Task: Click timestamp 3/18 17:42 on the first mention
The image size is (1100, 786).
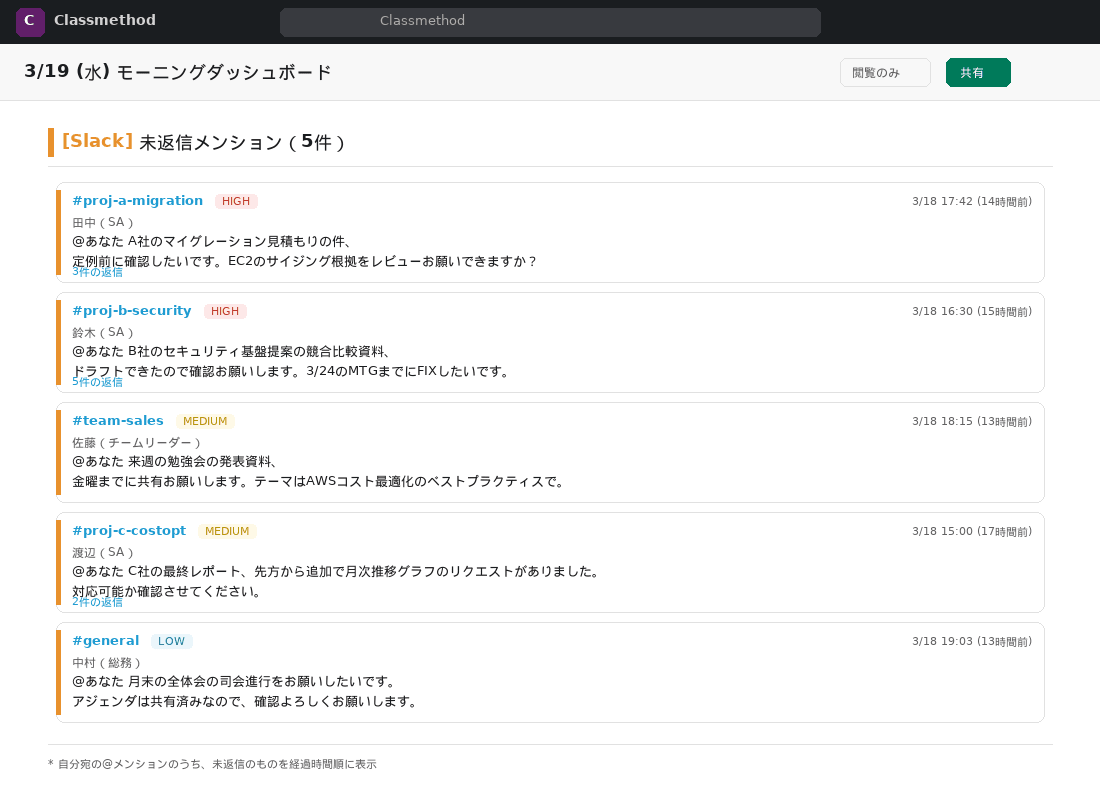Action: point(972,201)
